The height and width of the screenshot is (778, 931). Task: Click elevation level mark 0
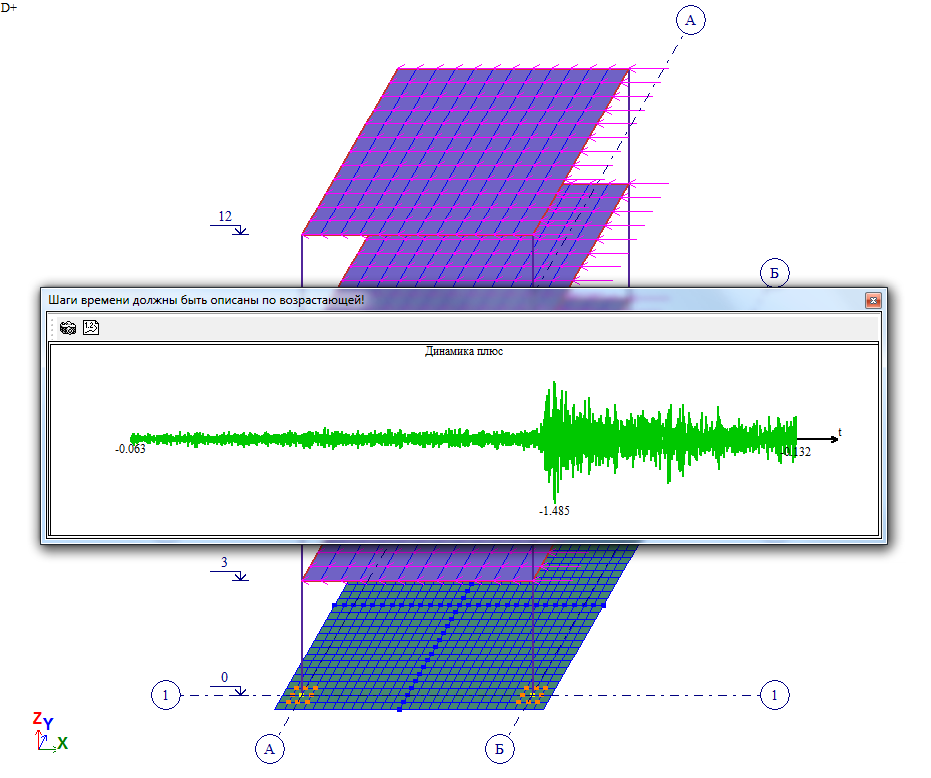click(225, 678)
